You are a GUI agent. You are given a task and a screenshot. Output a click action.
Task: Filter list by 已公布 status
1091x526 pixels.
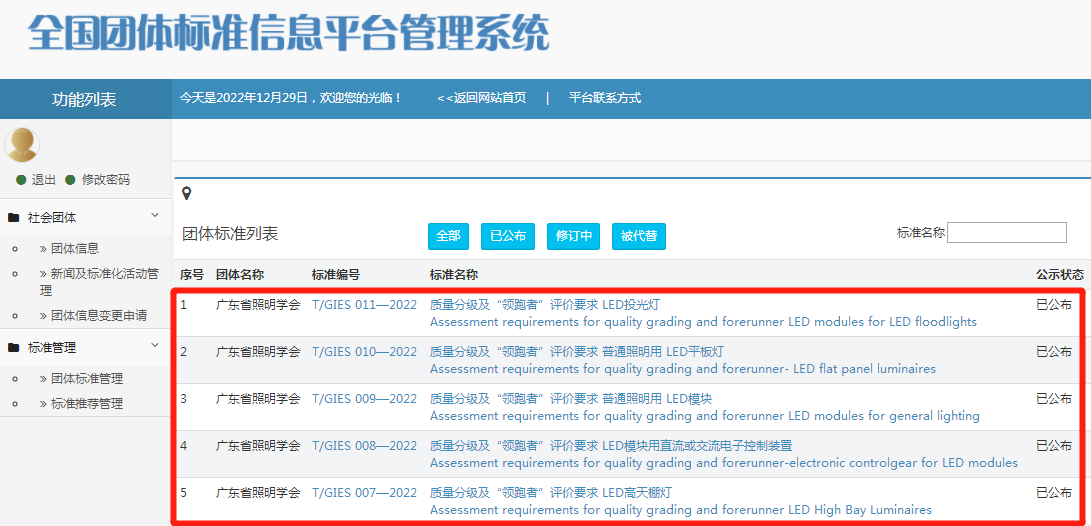[x=507, y=237]
